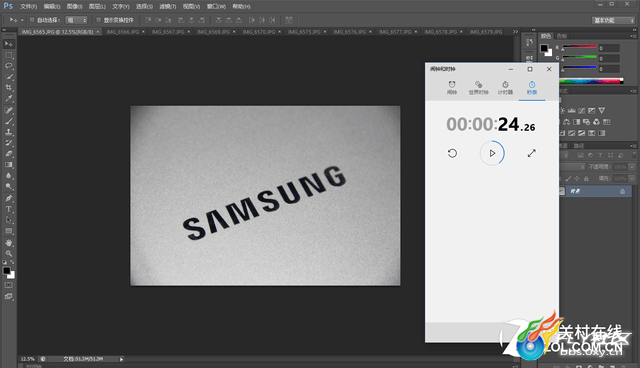Switch to the Timer tab in the clock app
Viewport: 640px width, 368px height.
click(505, 88)
